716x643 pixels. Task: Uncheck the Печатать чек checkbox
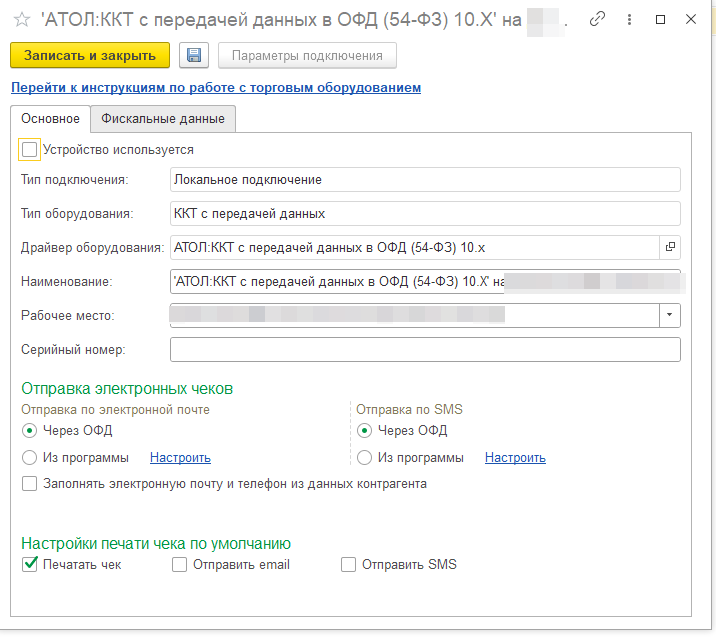tap(30, 565)
